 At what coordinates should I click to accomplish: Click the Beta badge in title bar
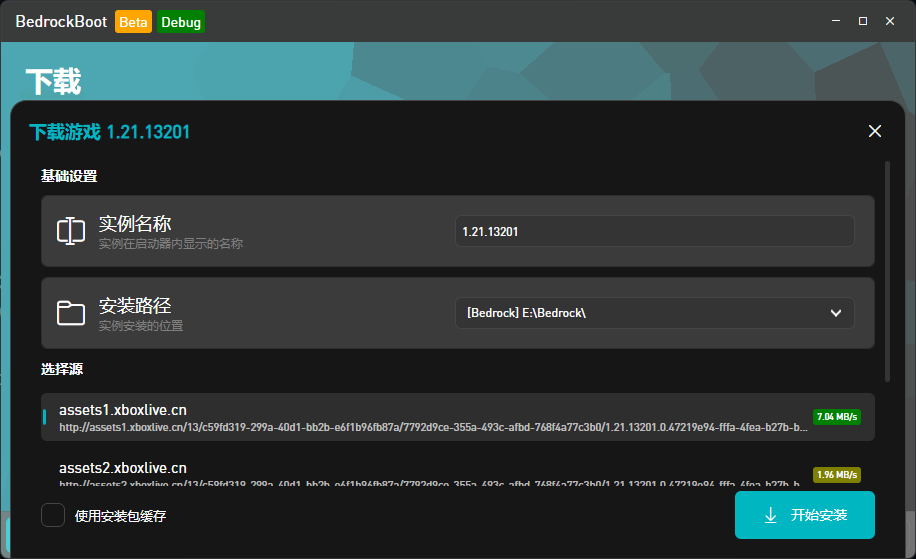[133, 22]
